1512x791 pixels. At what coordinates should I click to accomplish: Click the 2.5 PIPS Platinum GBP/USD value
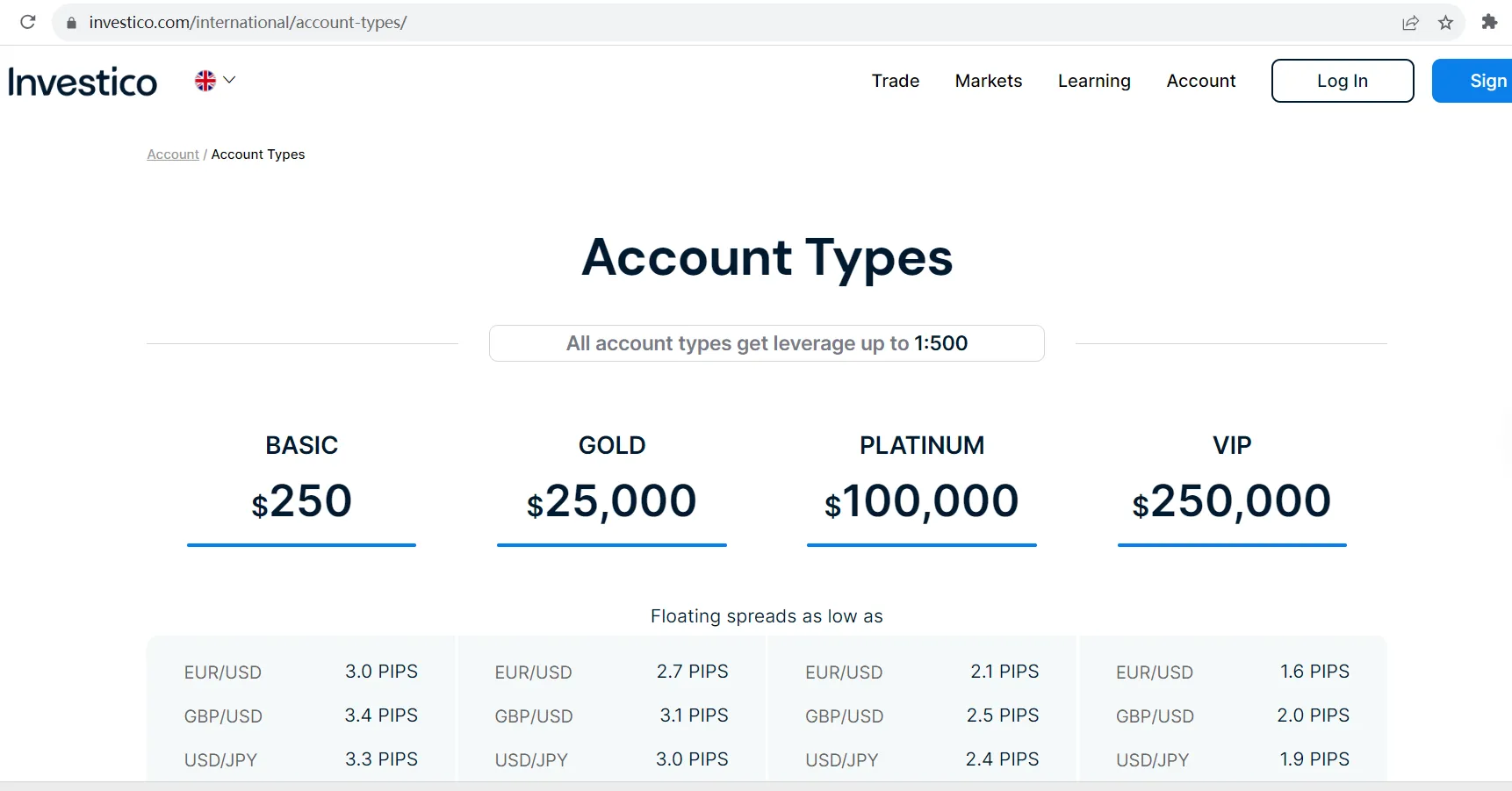(1003, 715)
